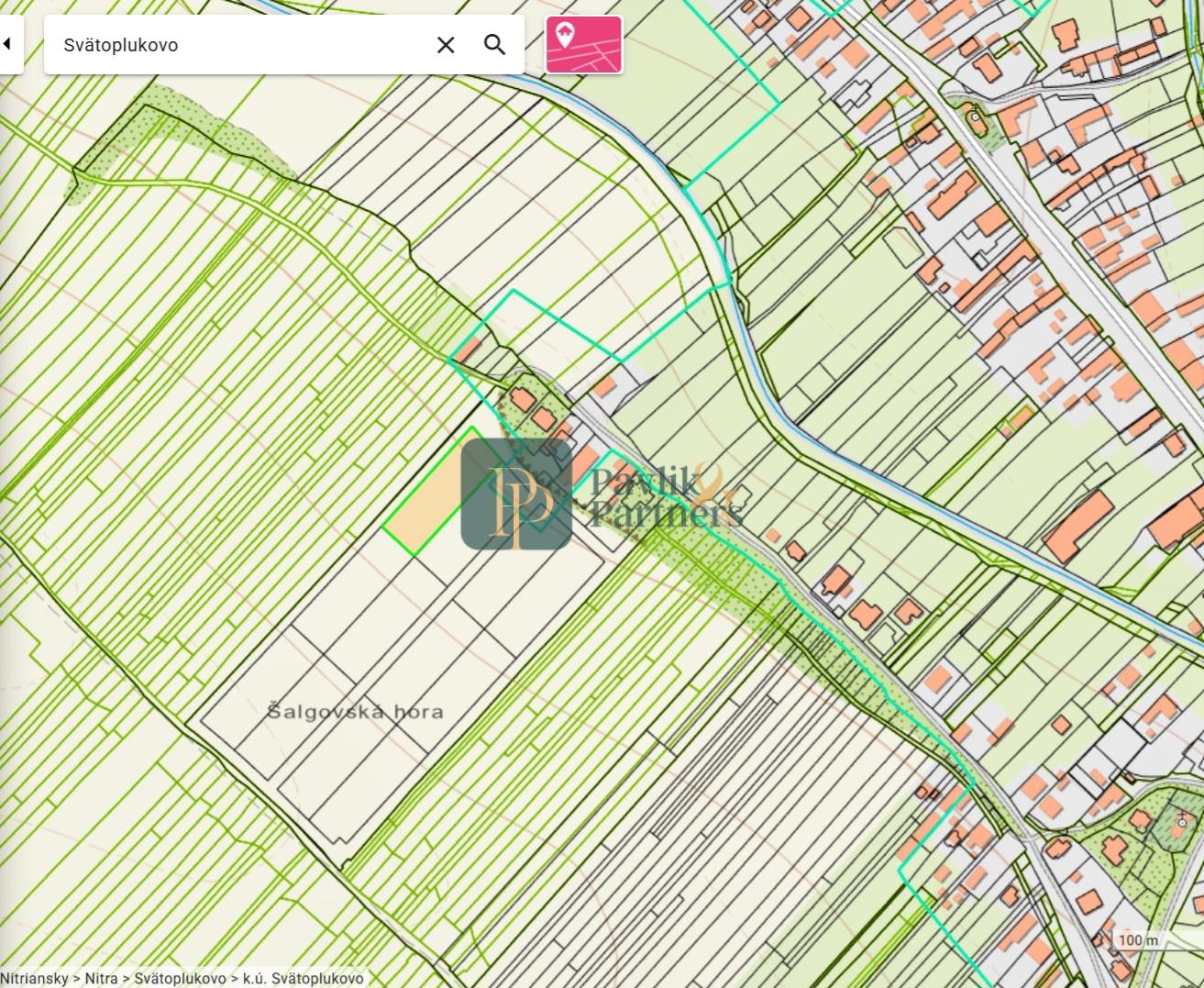
Task: Open the Nitra breadcrumb
Action: [102, 979]
